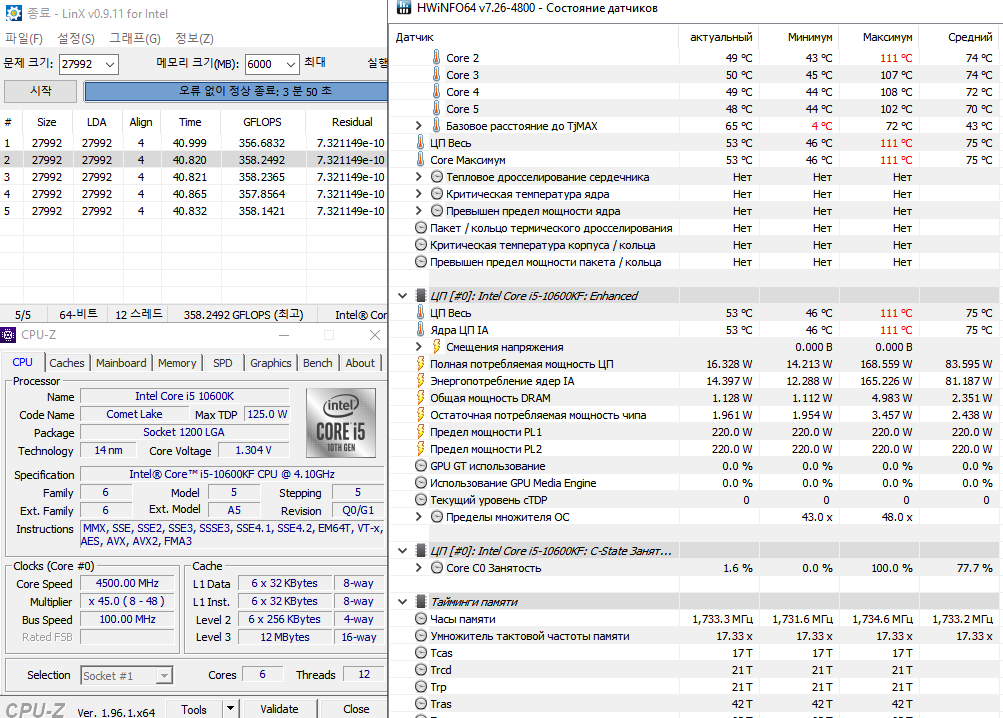Click clock icon for Критическая температура корпуса / кольца
Image resolution: width=1003 pixels, height=718 pixels.
pos(421,244)
